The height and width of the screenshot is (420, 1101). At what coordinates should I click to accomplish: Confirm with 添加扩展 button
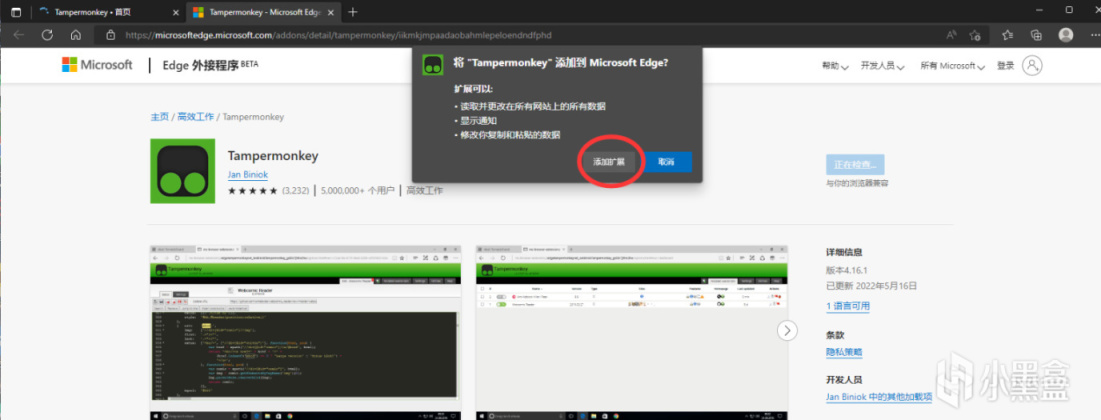[609, 162]
